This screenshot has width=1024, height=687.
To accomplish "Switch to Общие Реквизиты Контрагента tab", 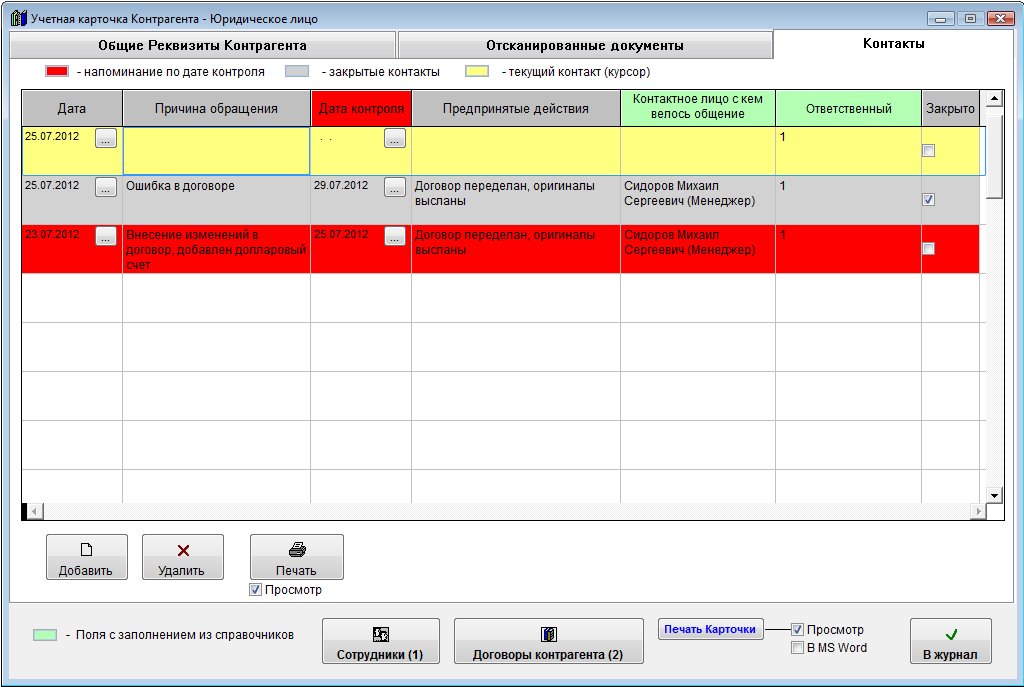I will 202,45.
